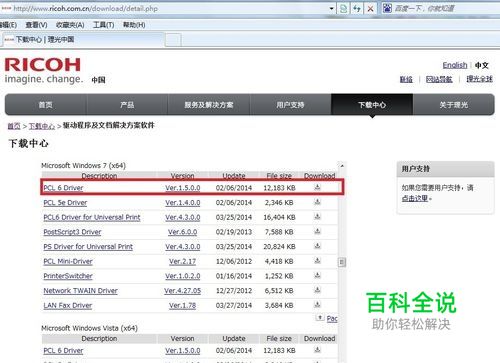Click version link Ver.1.0.2.0
500x363 pixels.
[183, 276]
